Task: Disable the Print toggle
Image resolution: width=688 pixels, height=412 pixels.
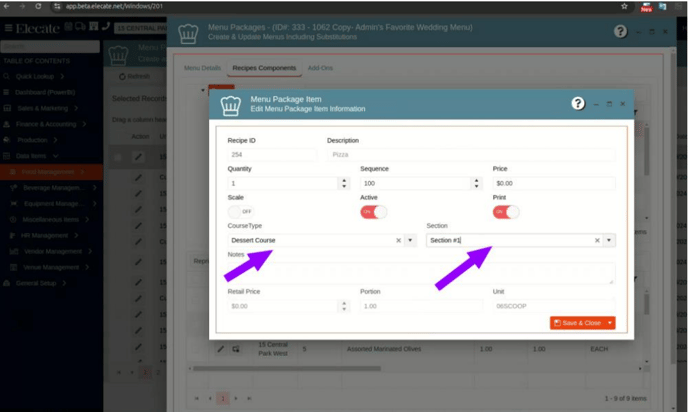Action: (x=505, y=212)
